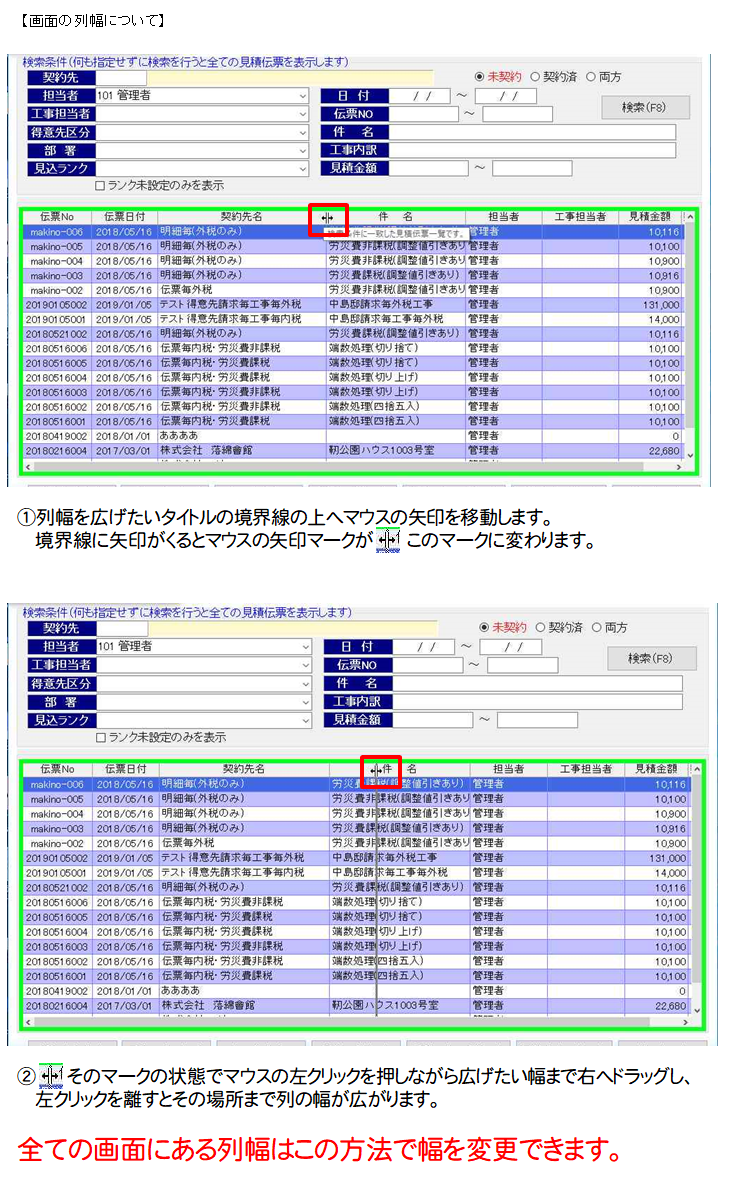Click the resize cursor icon in the step ② text
The height and width of the screenshot is (1193, 734).
(x=51, y=1076)
